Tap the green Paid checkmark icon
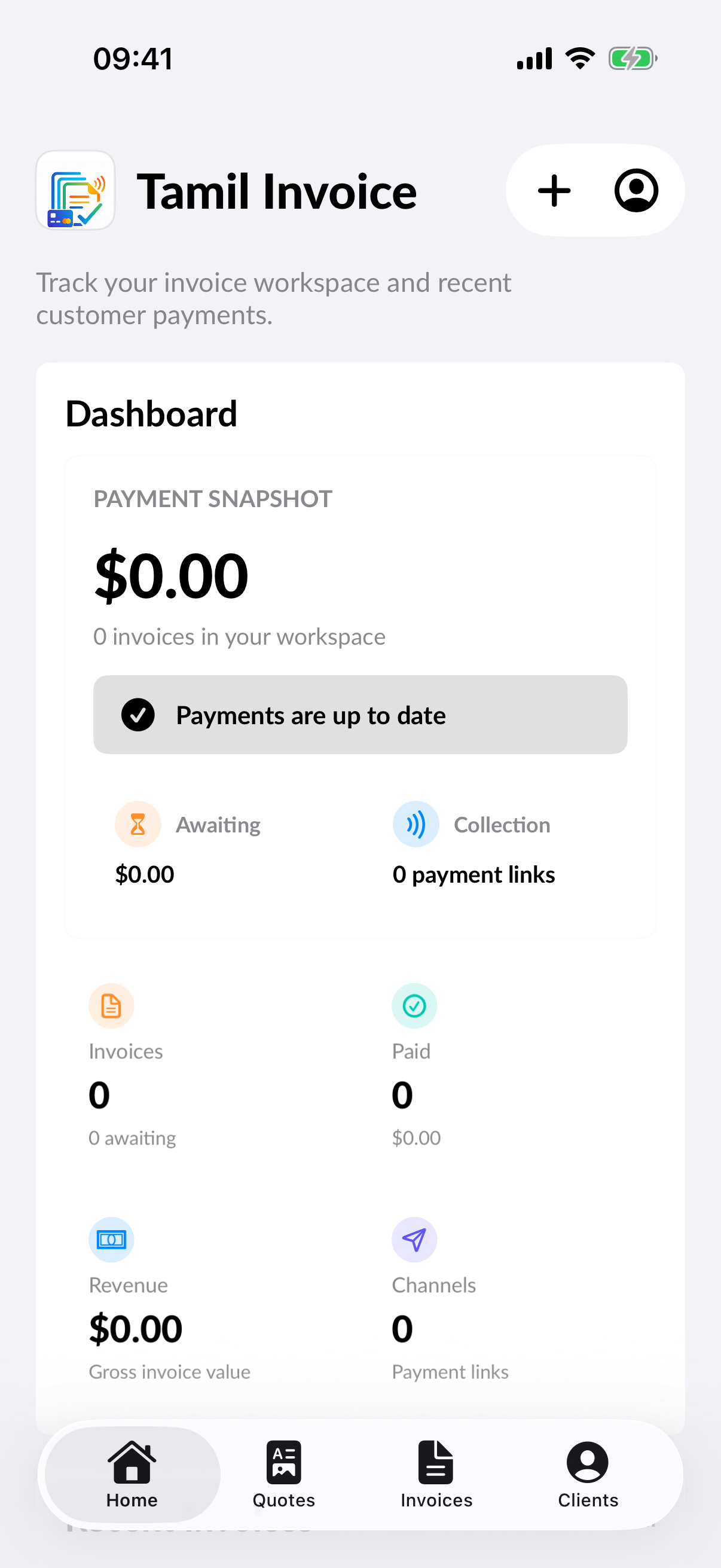Image resolution: width=721 pixels, height=1568 pixels. pyautogui.click(x=414, y=1006)
